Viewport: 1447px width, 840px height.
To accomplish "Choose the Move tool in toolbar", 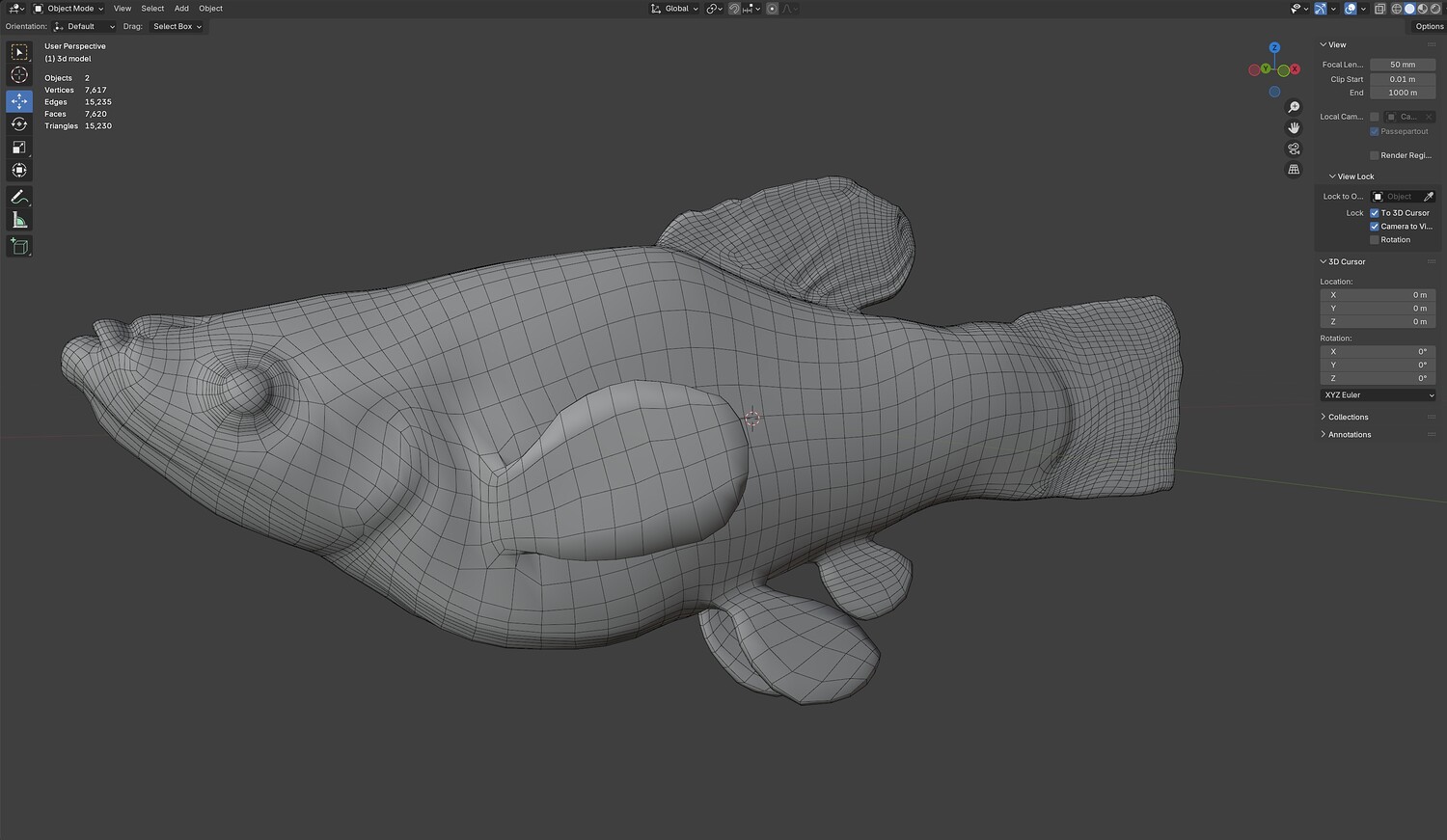I will click(x=19, y=101).
